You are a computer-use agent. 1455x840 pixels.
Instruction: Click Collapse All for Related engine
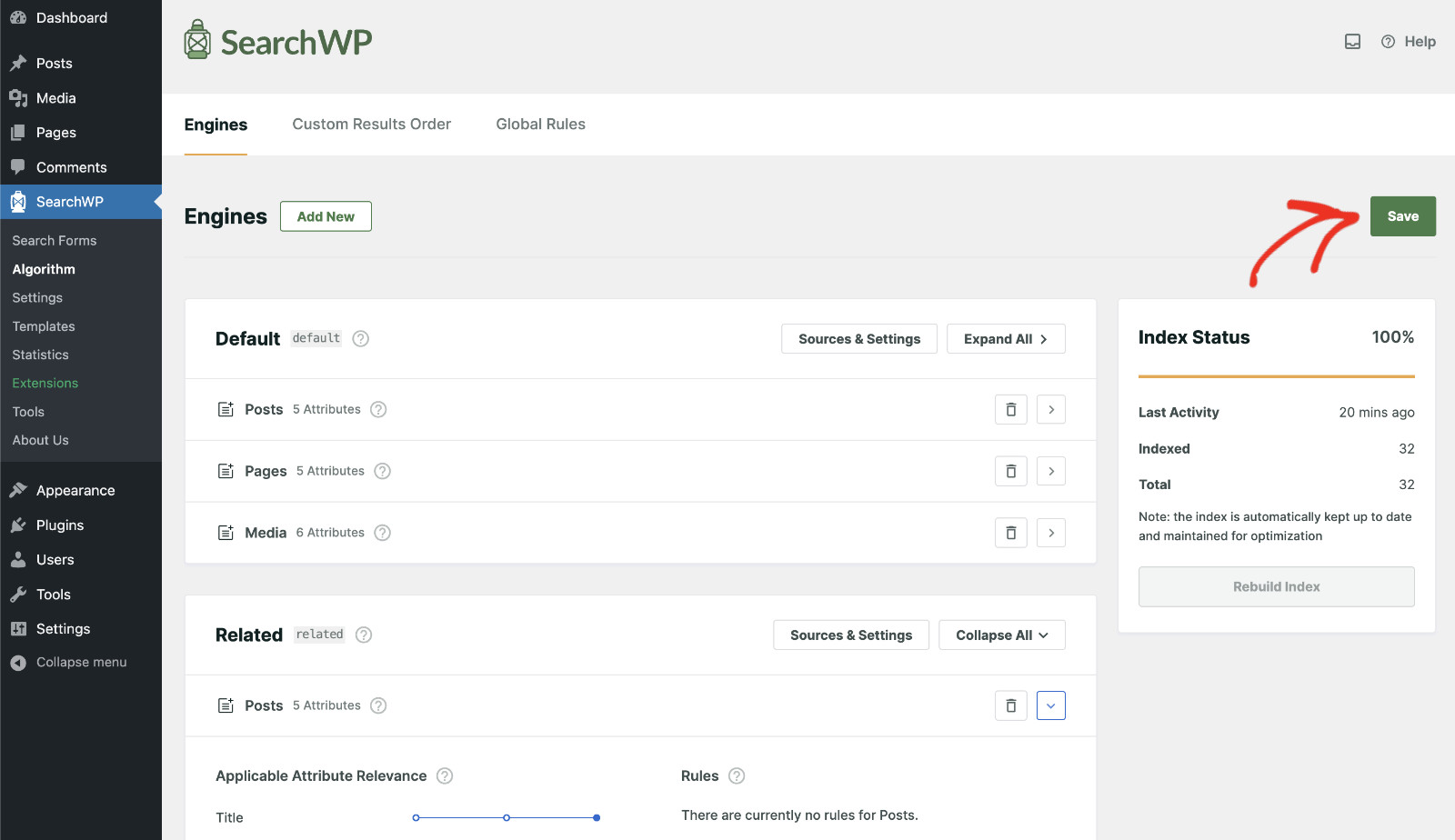coord(1001,635)
